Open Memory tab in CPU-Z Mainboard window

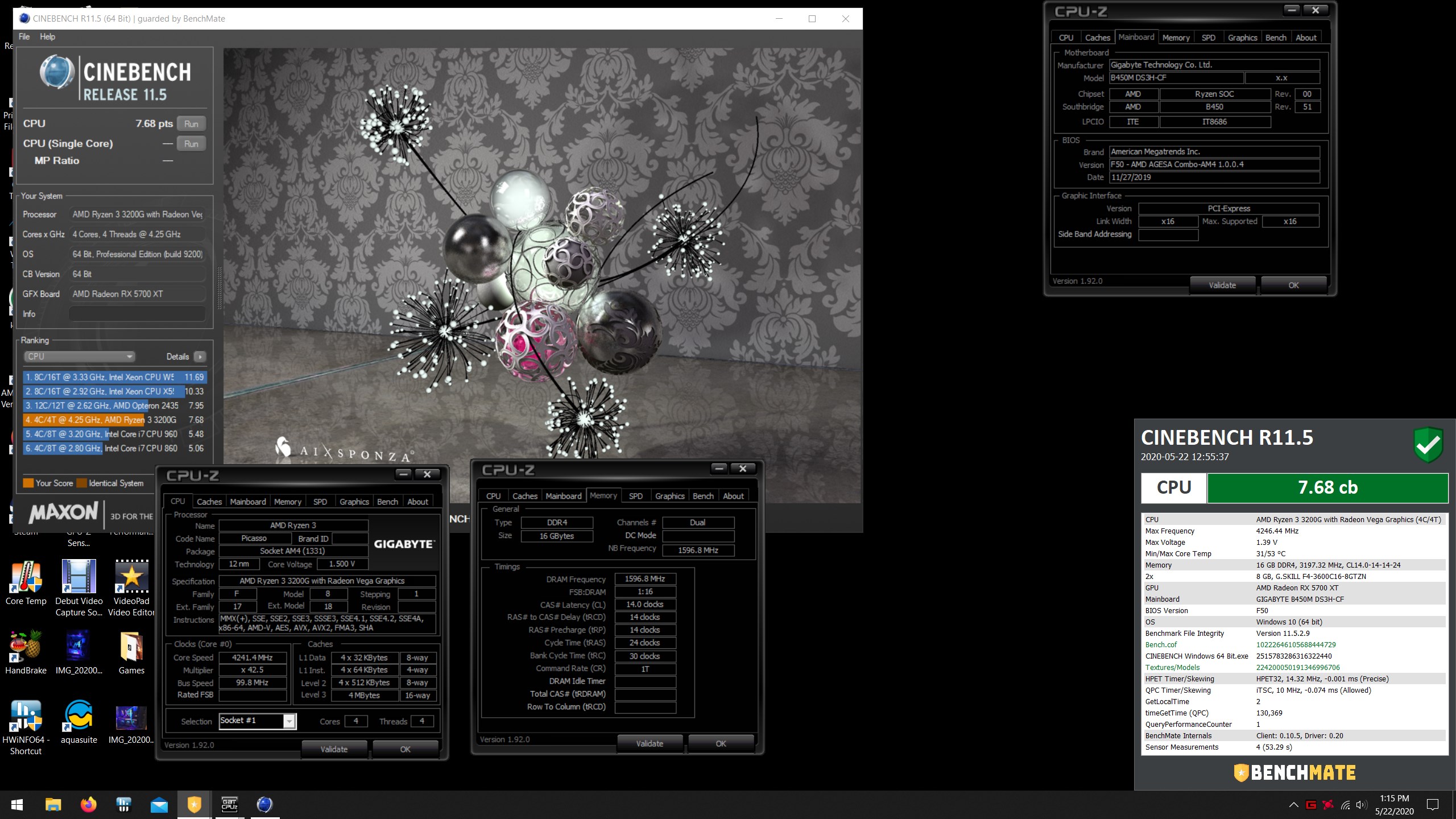[x=1176, y=38]
